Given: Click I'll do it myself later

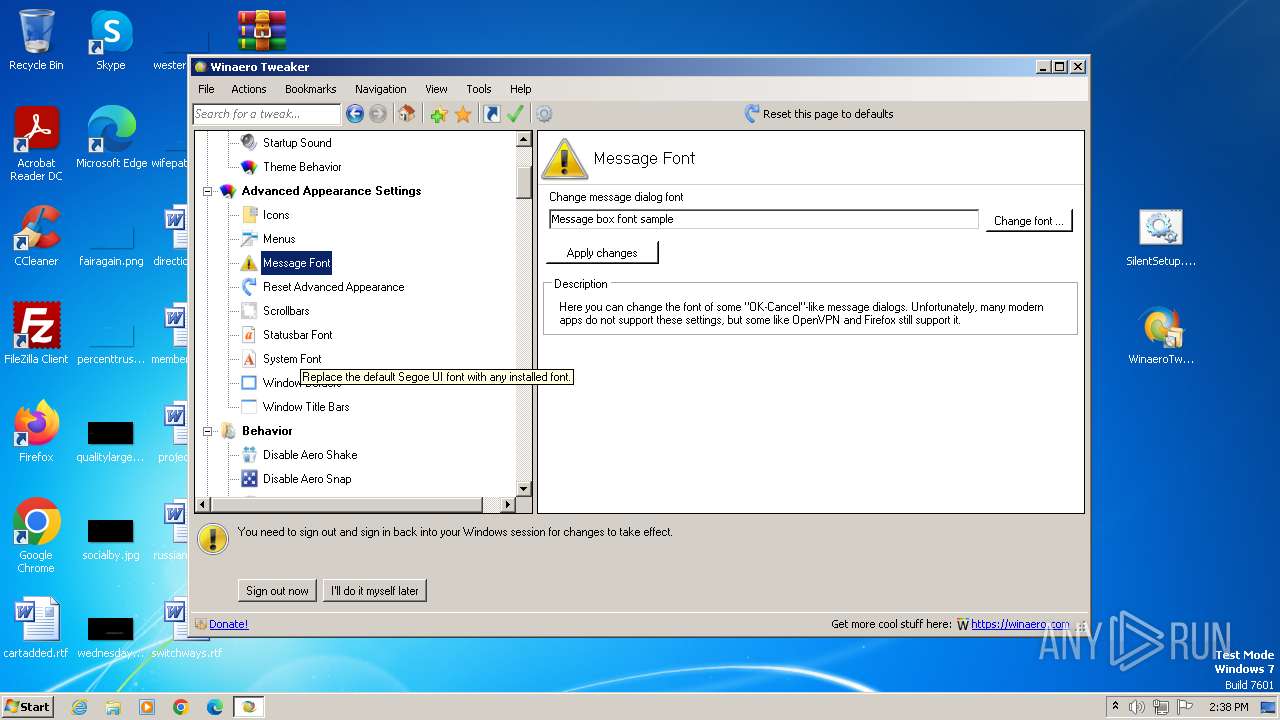Looking at the screenshot, I should [x=375, y=591].
